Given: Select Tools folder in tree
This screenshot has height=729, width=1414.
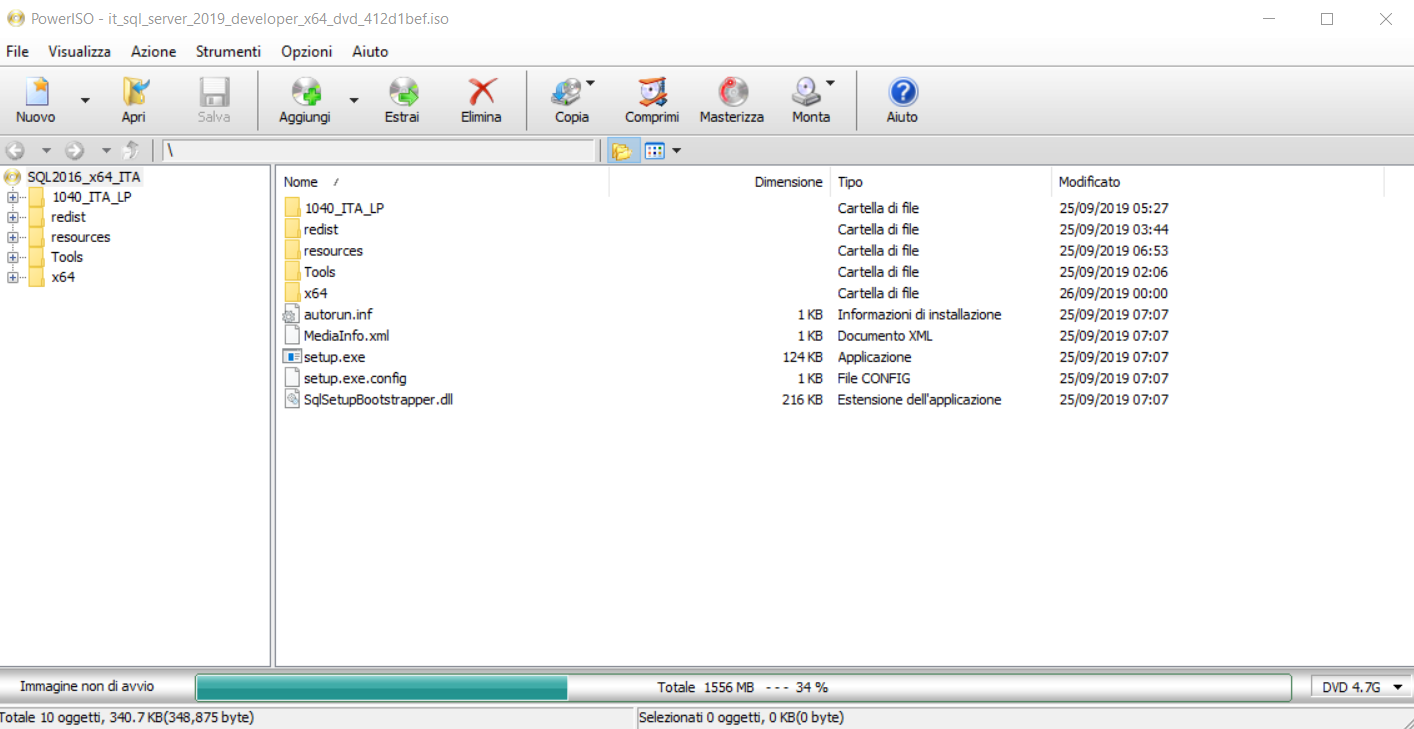Looking at the screenshot, I should click(x=67, y=257).
